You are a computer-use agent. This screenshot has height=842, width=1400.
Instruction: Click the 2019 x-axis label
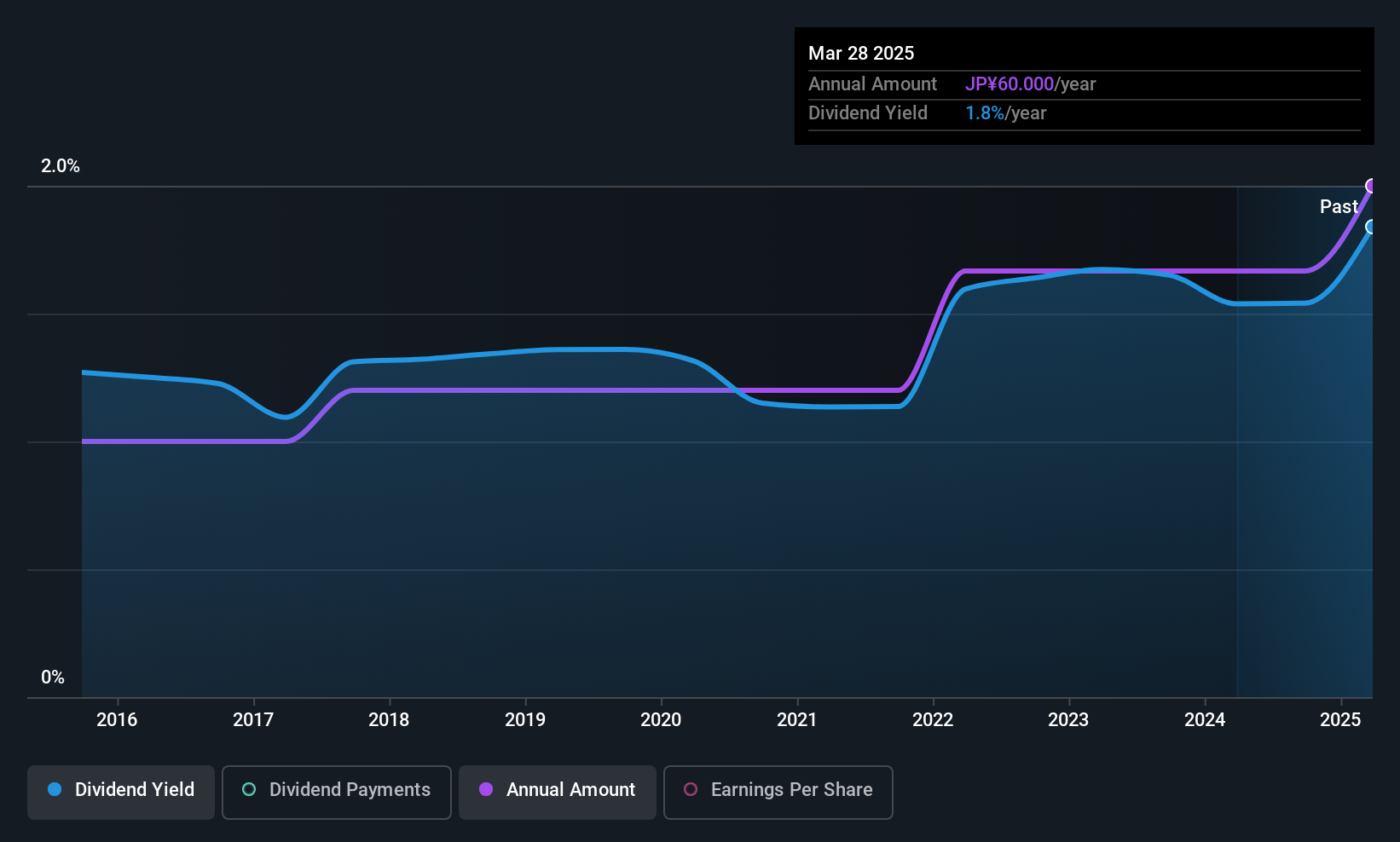[x=525, y=719]
